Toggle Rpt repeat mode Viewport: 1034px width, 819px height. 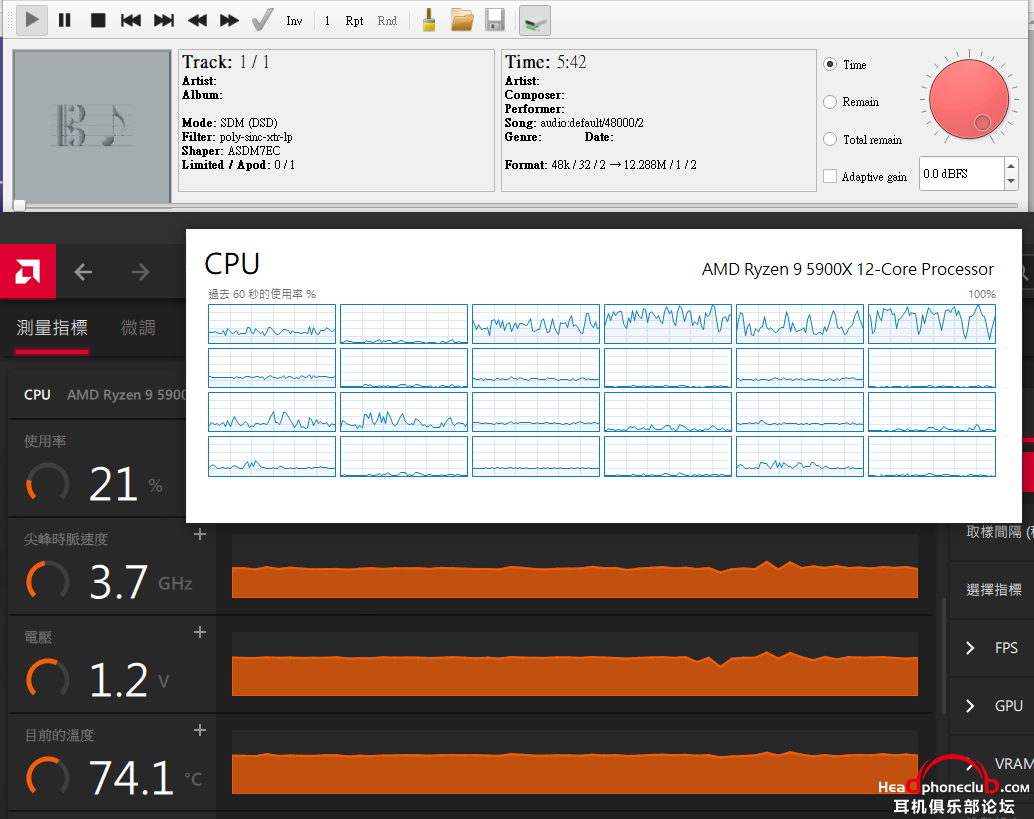pyautogui.click(x=354, y=20)
